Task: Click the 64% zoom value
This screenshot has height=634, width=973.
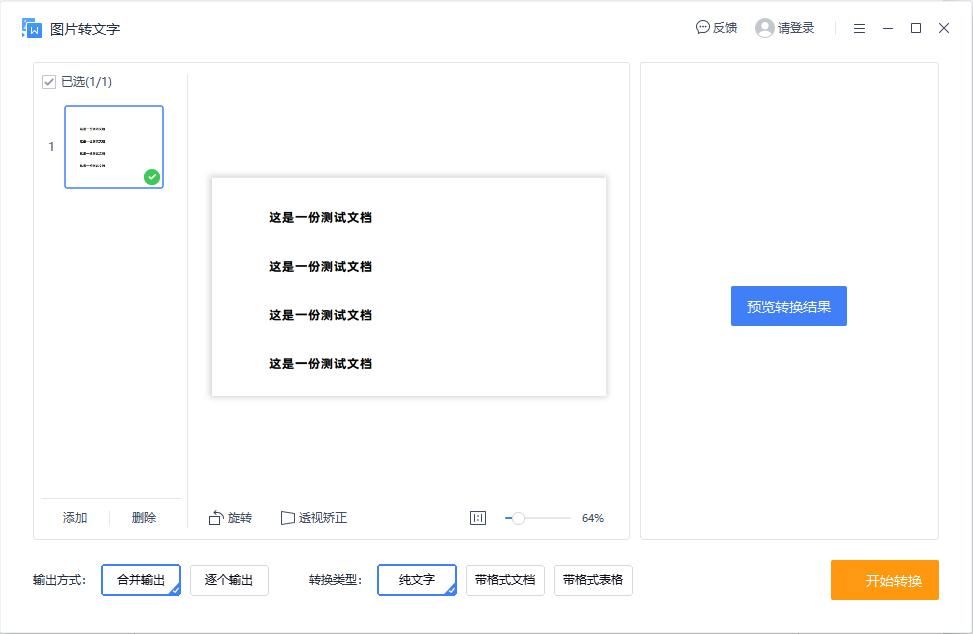Action: pyautogui.click(x=593, y=518)
